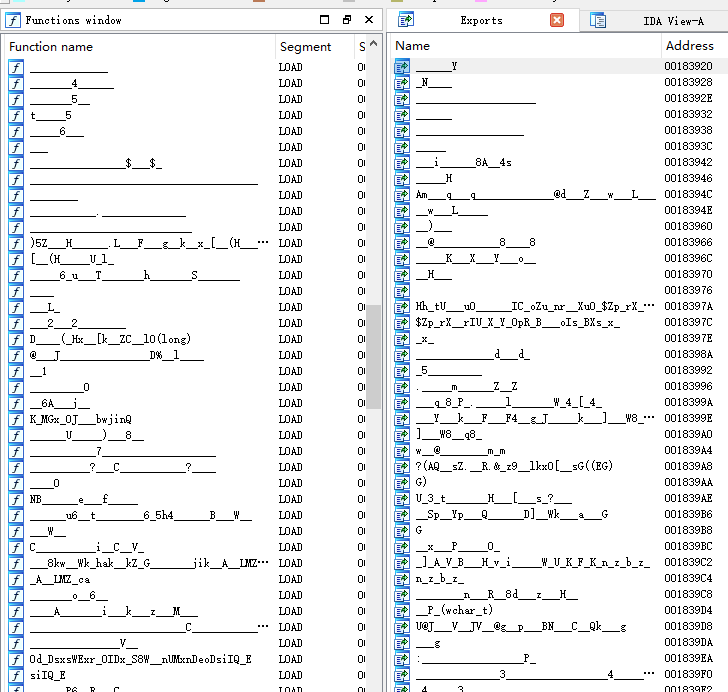The width and height of the screenshot is (728, 692).
Task: Close the Exports tab with red X
Action: point(557,20)
